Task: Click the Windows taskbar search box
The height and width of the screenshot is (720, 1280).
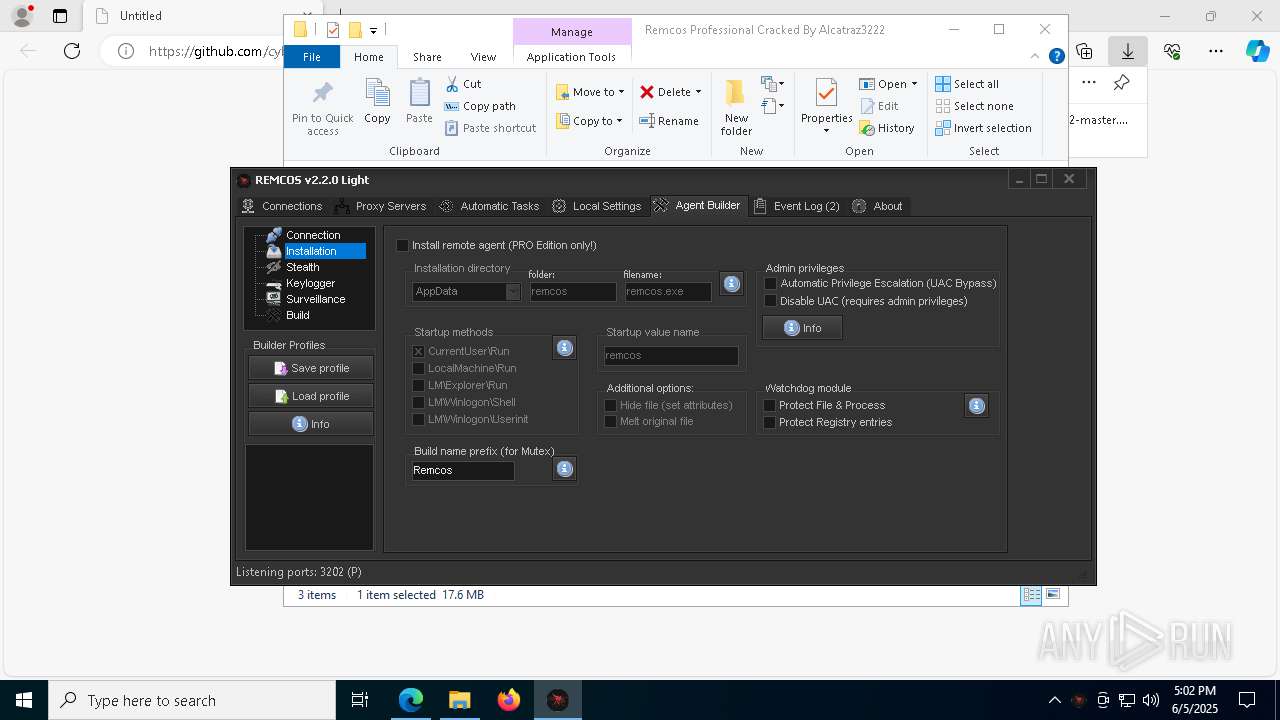Action: pyautogui.click(x=192, y=700)
